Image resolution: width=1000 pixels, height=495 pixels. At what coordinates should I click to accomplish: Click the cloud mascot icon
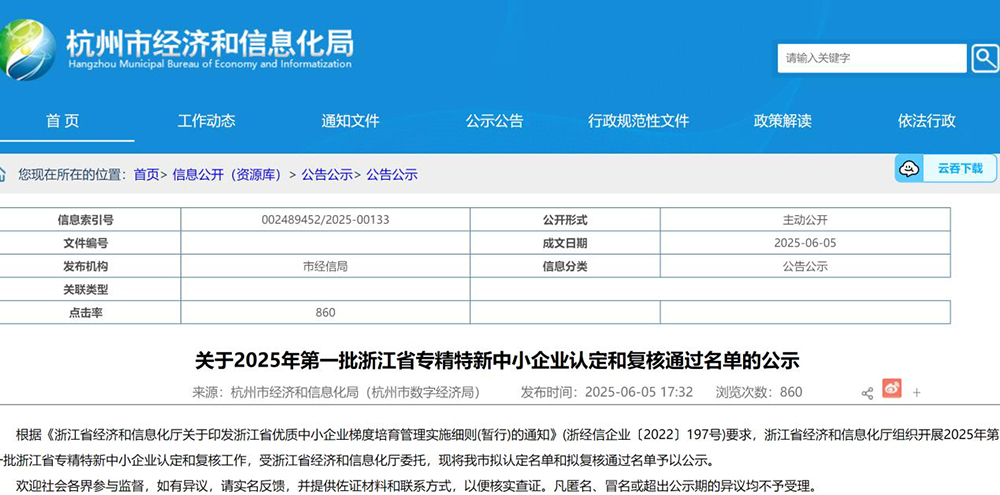pyautogui.click(x=909, y=169)
